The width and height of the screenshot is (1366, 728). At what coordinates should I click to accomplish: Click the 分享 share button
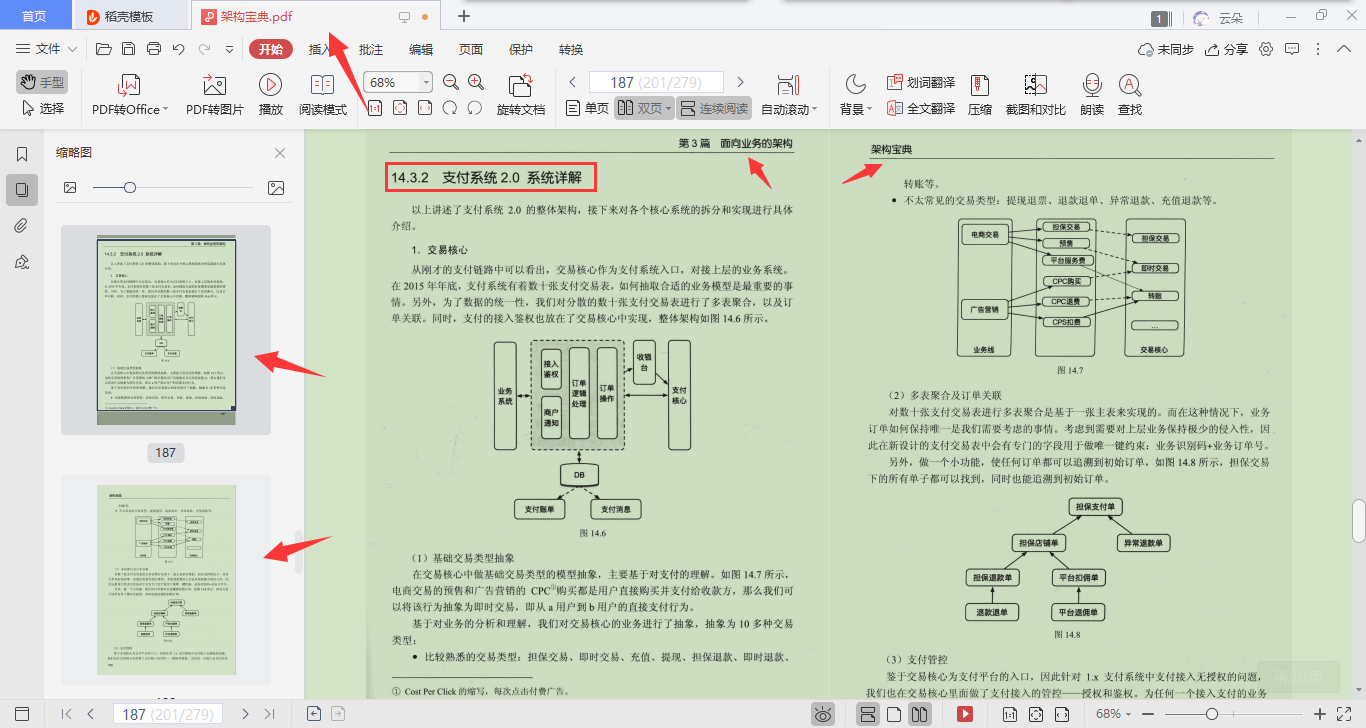[x=1226, y=49]
